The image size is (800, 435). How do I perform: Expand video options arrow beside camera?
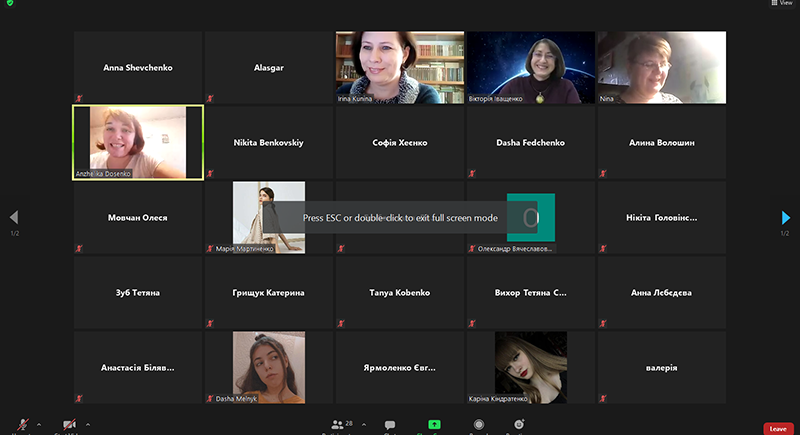point(88,423)
